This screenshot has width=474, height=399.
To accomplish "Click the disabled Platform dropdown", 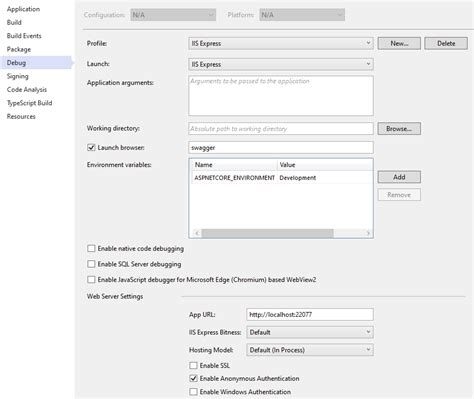I will coord(302,15).
